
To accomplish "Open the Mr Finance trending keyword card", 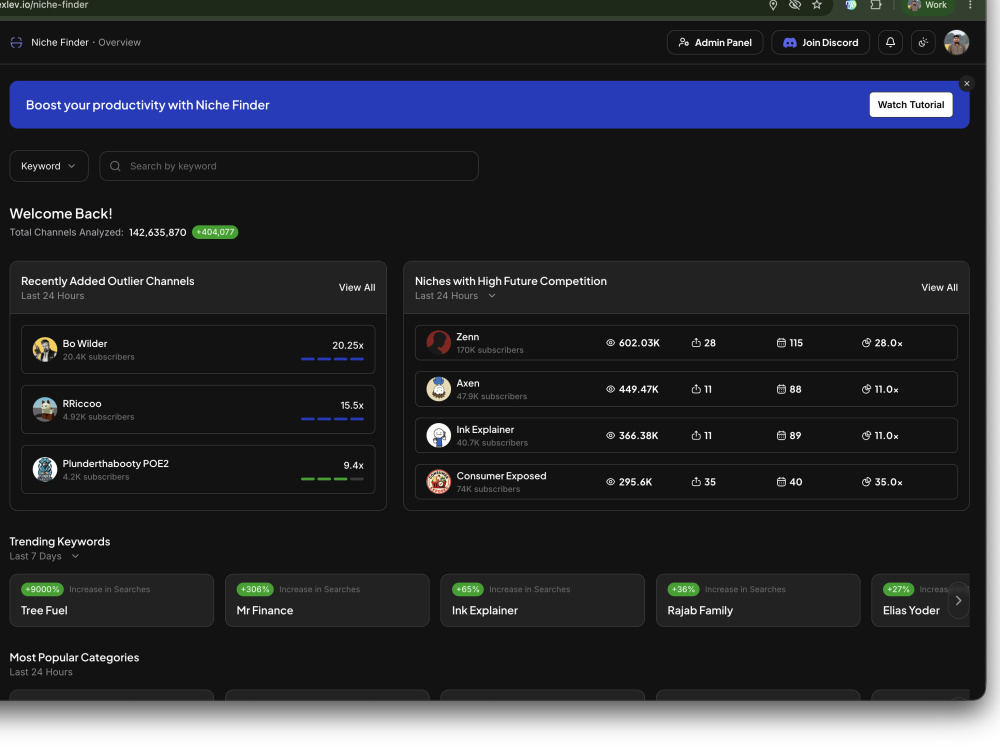I will click(327, 600).
